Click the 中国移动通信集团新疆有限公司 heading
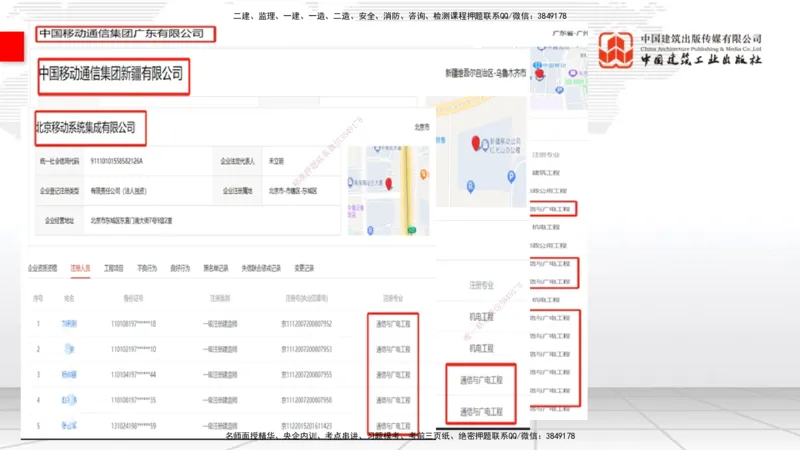This screenshot has height=450, width=800. (111, 73)
